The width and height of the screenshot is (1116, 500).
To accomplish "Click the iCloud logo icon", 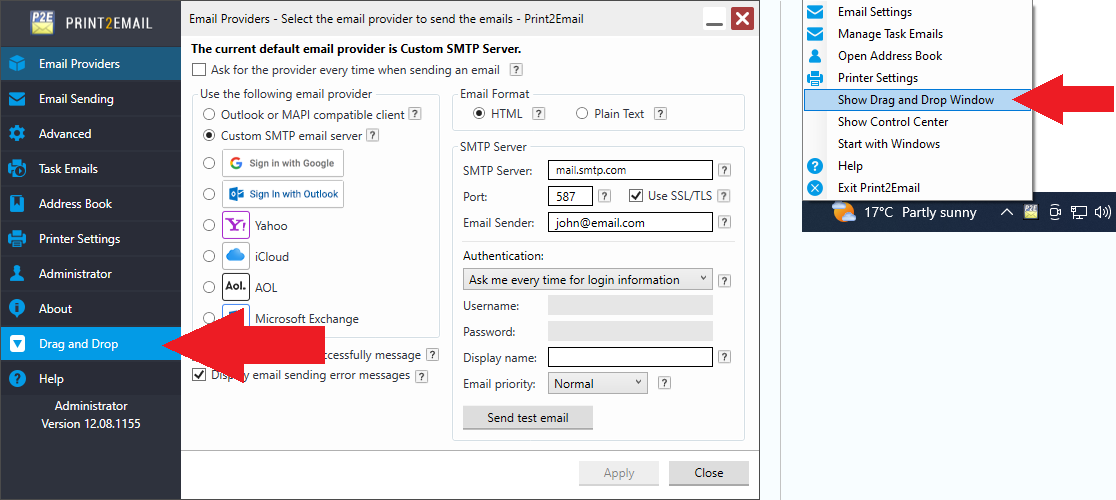I will (x=236, y=256).
